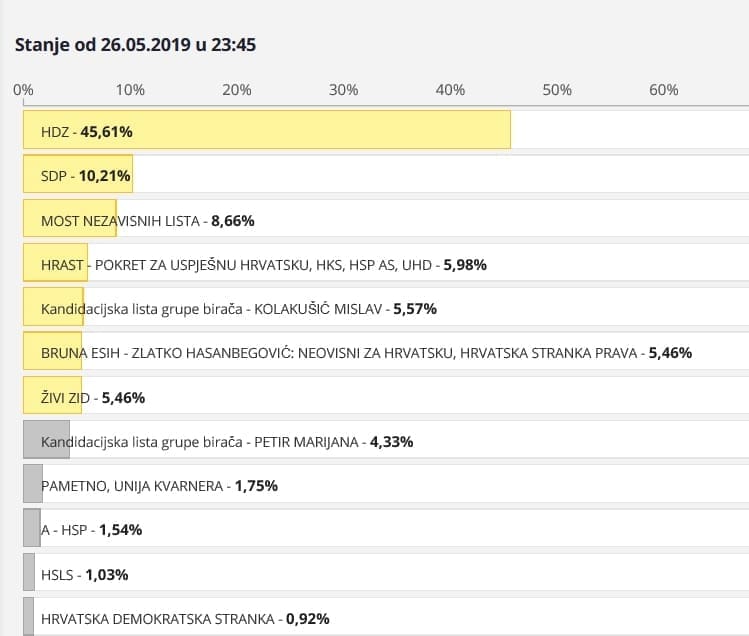Click the HRAST coalition 5,98% row label
Image resolution: width=749 pixels, height=636 pixels.
click(263, 265)
